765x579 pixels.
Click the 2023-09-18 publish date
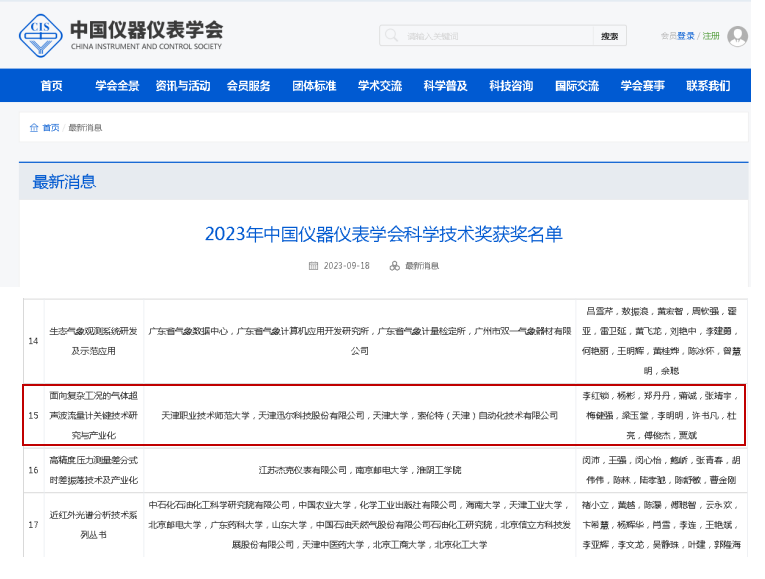[346, 266]
